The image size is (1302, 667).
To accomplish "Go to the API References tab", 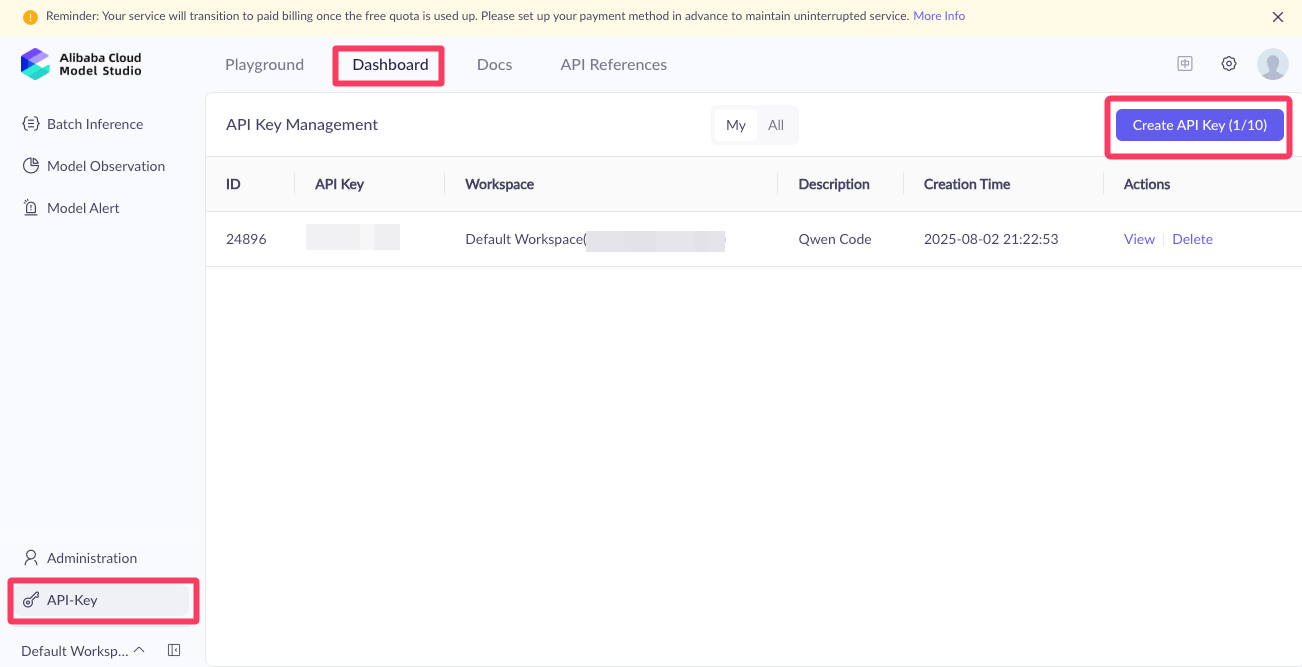I will (613, 65).
